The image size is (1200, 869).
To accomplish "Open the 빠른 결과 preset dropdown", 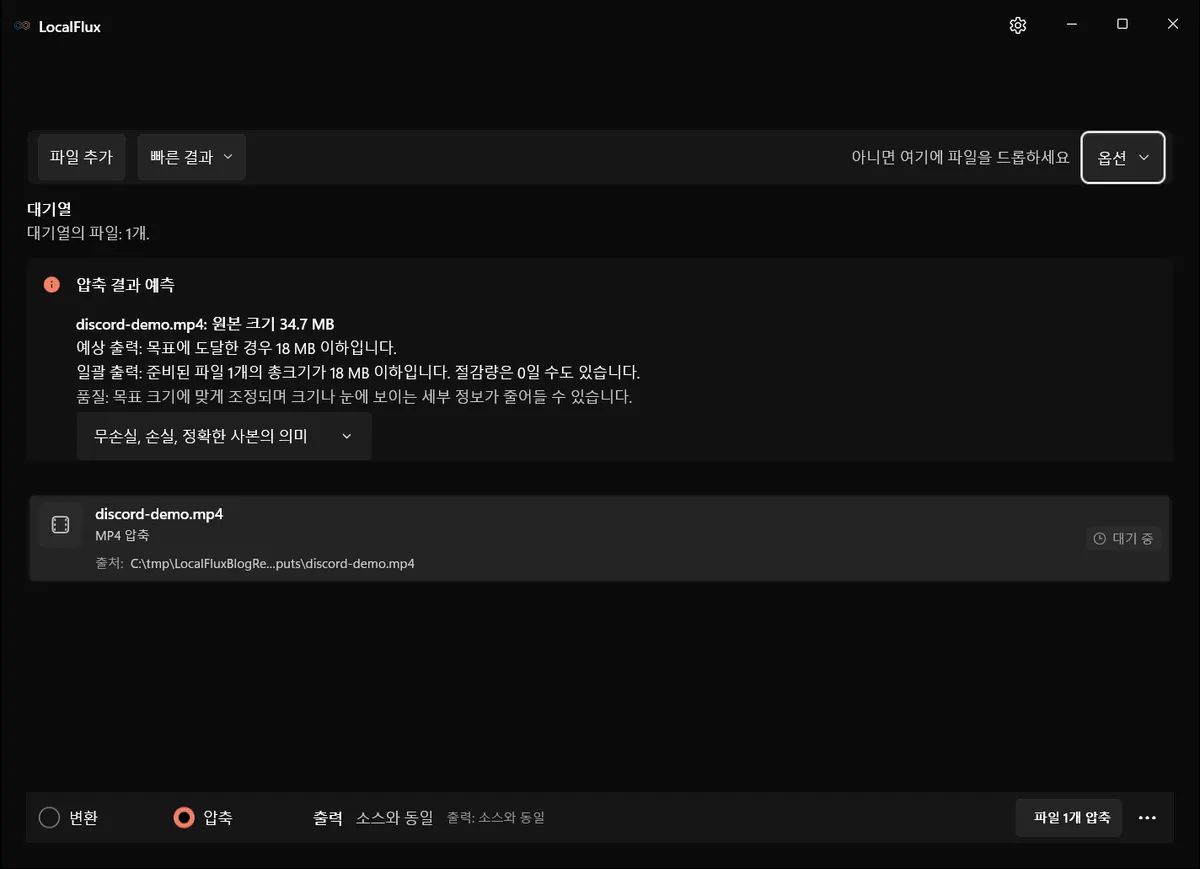I will pyautogui.click(x=191, y=157).
